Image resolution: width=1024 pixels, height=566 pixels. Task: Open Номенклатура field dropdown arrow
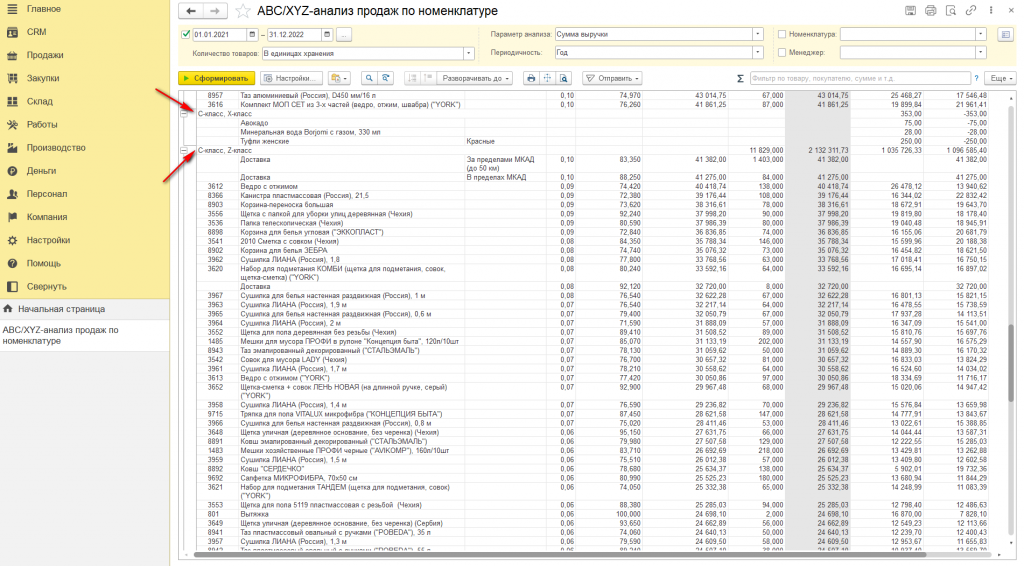tap(980, 35)
